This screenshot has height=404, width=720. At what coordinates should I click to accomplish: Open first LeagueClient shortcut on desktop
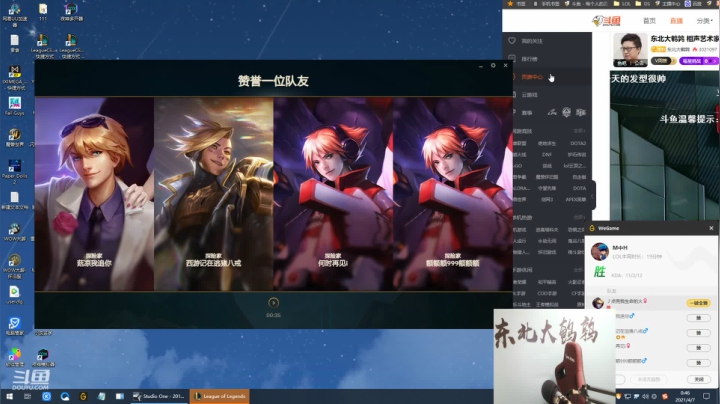[43, 45]
